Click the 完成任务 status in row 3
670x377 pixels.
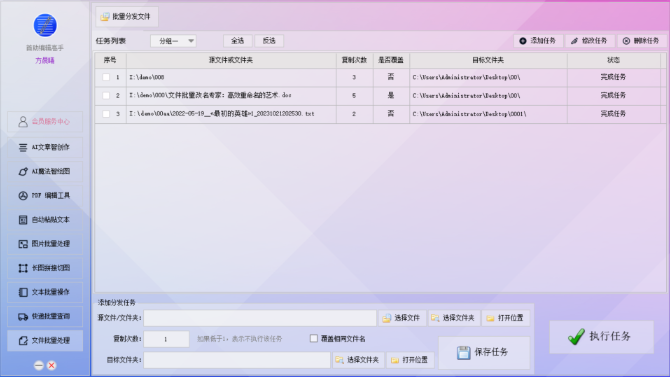(x=613, y=114)
